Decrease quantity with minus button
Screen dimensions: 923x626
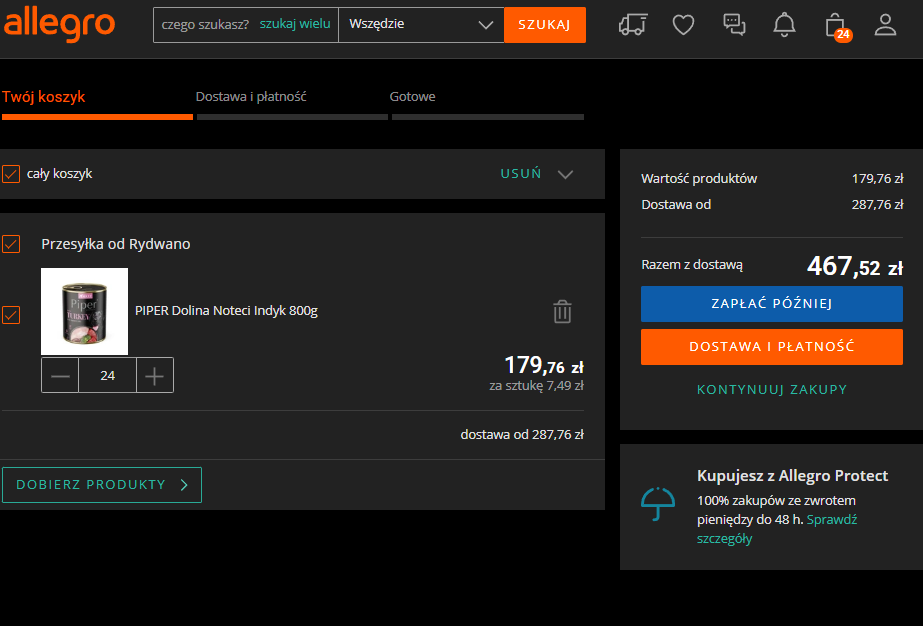60,375
